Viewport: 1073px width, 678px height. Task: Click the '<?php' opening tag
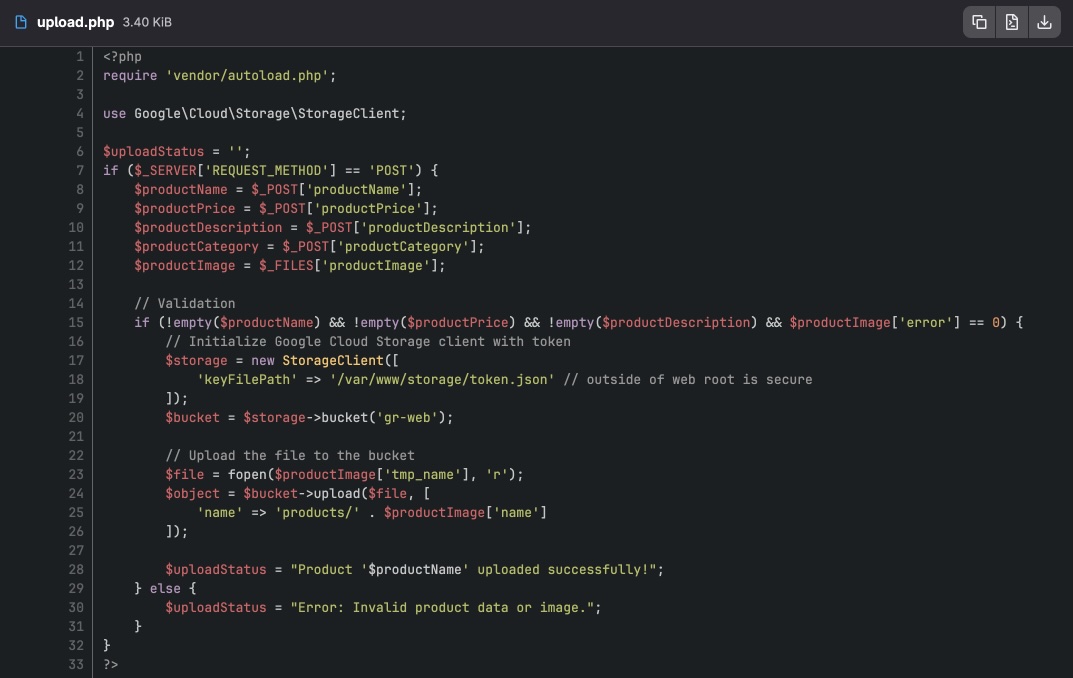pyautogui.click(x=122, y=56)
